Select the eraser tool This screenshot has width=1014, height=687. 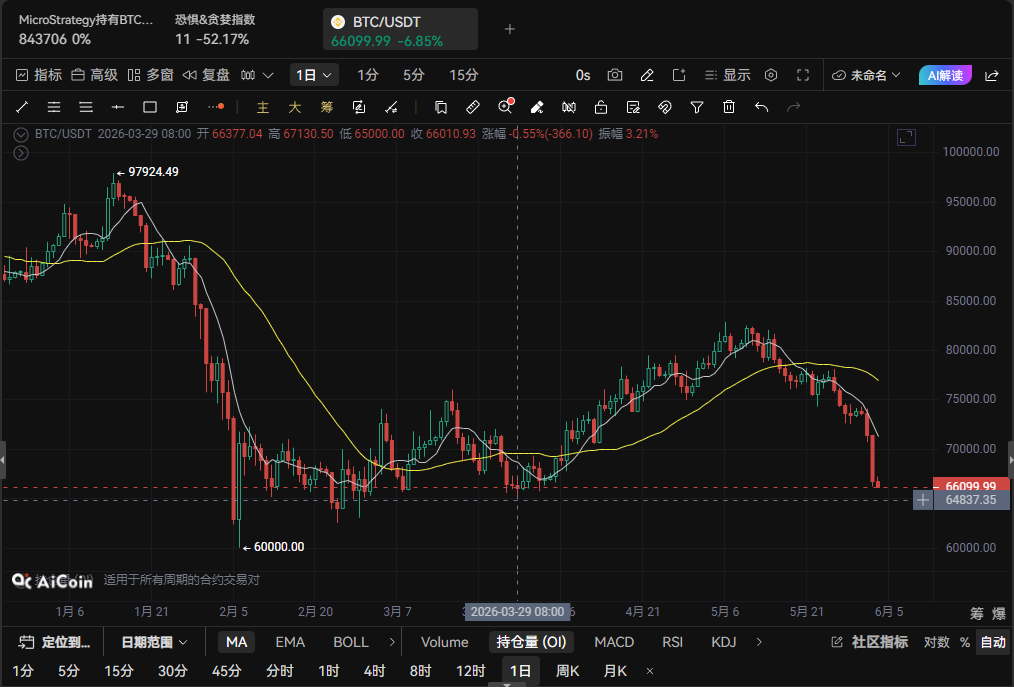point(537,107)
